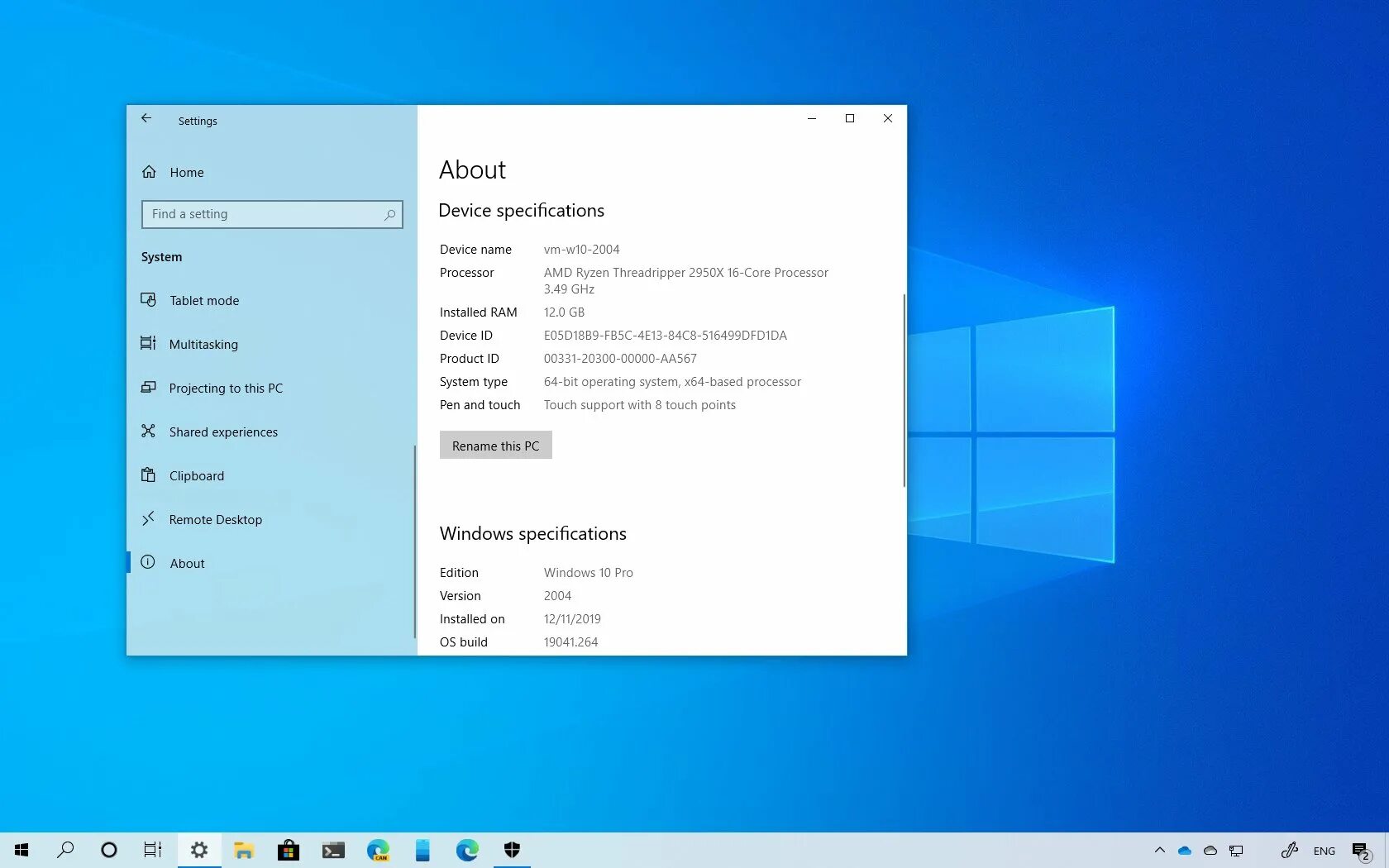Screen dimensions: 1389x868
Task: Go back with the Settings back arrow
Action: tap(146, 119)
